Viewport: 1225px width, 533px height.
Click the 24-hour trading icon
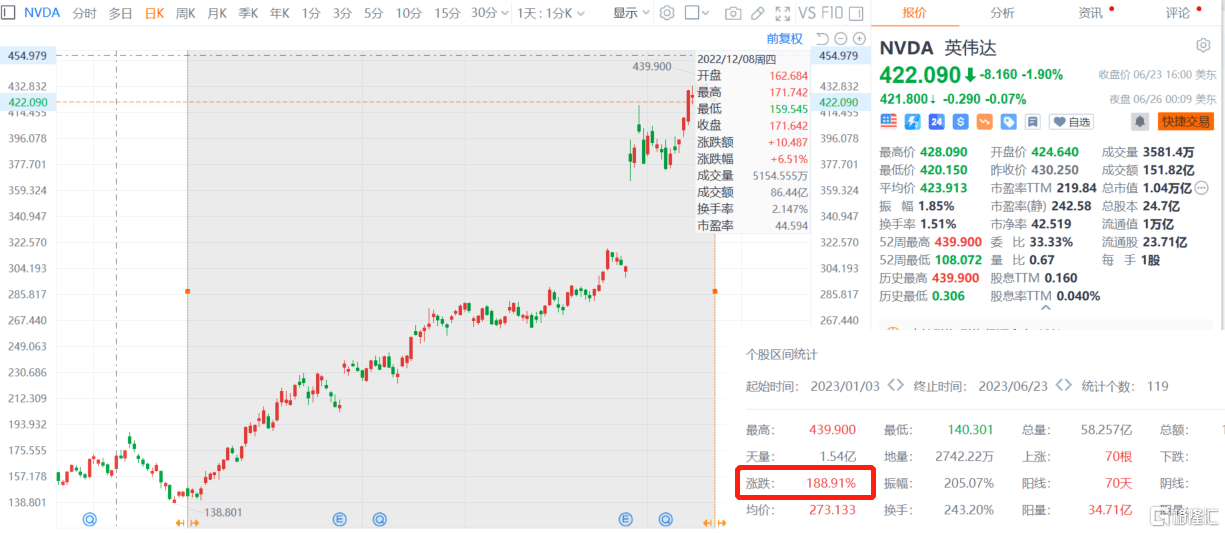(x=937, y=121)
